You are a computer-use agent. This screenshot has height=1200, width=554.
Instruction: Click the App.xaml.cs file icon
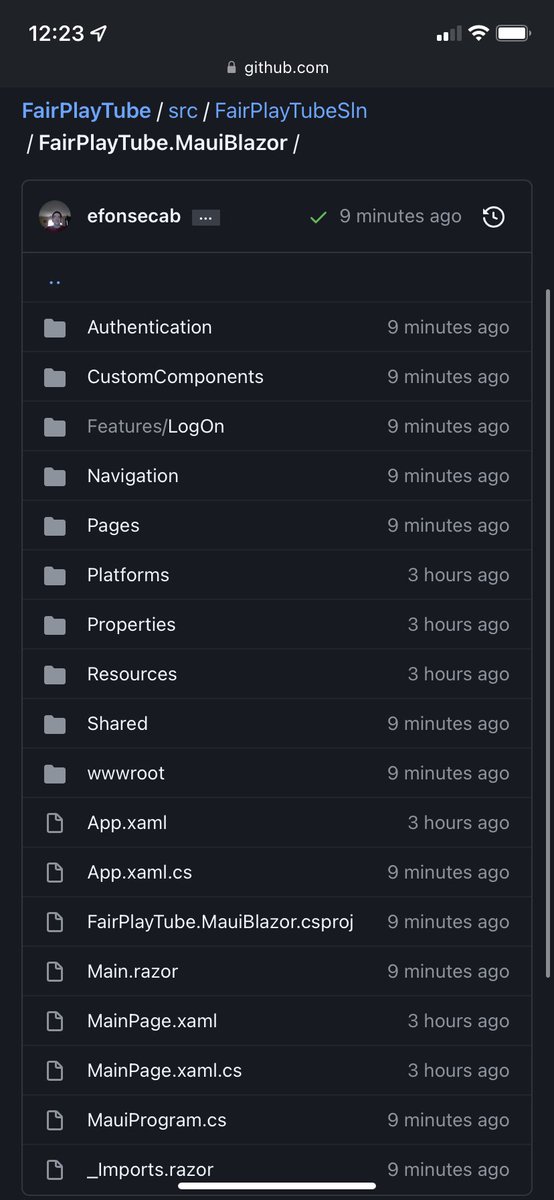(55, 872)
